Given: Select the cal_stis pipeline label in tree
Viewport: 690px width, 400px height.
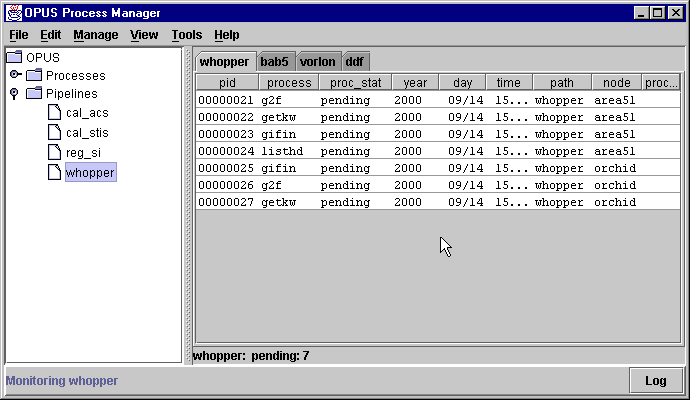Looking at the screenshot, I should tap(87, 133).
